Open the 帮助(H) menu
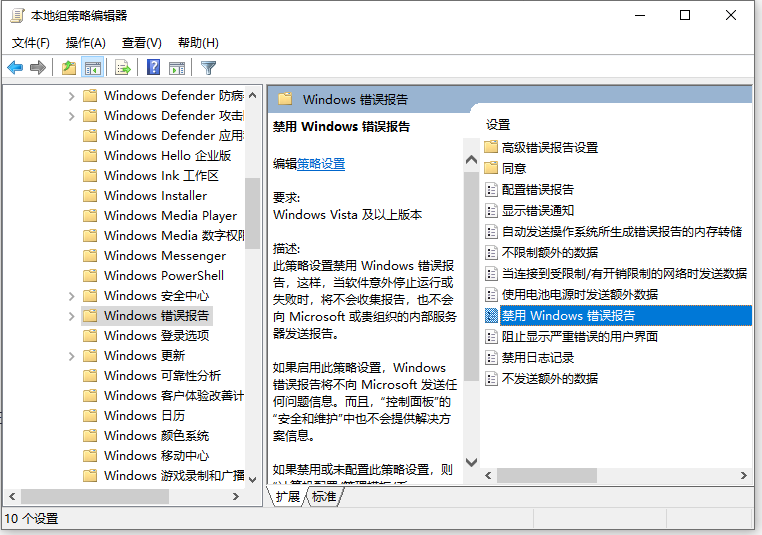 click(x=198, y=43)
